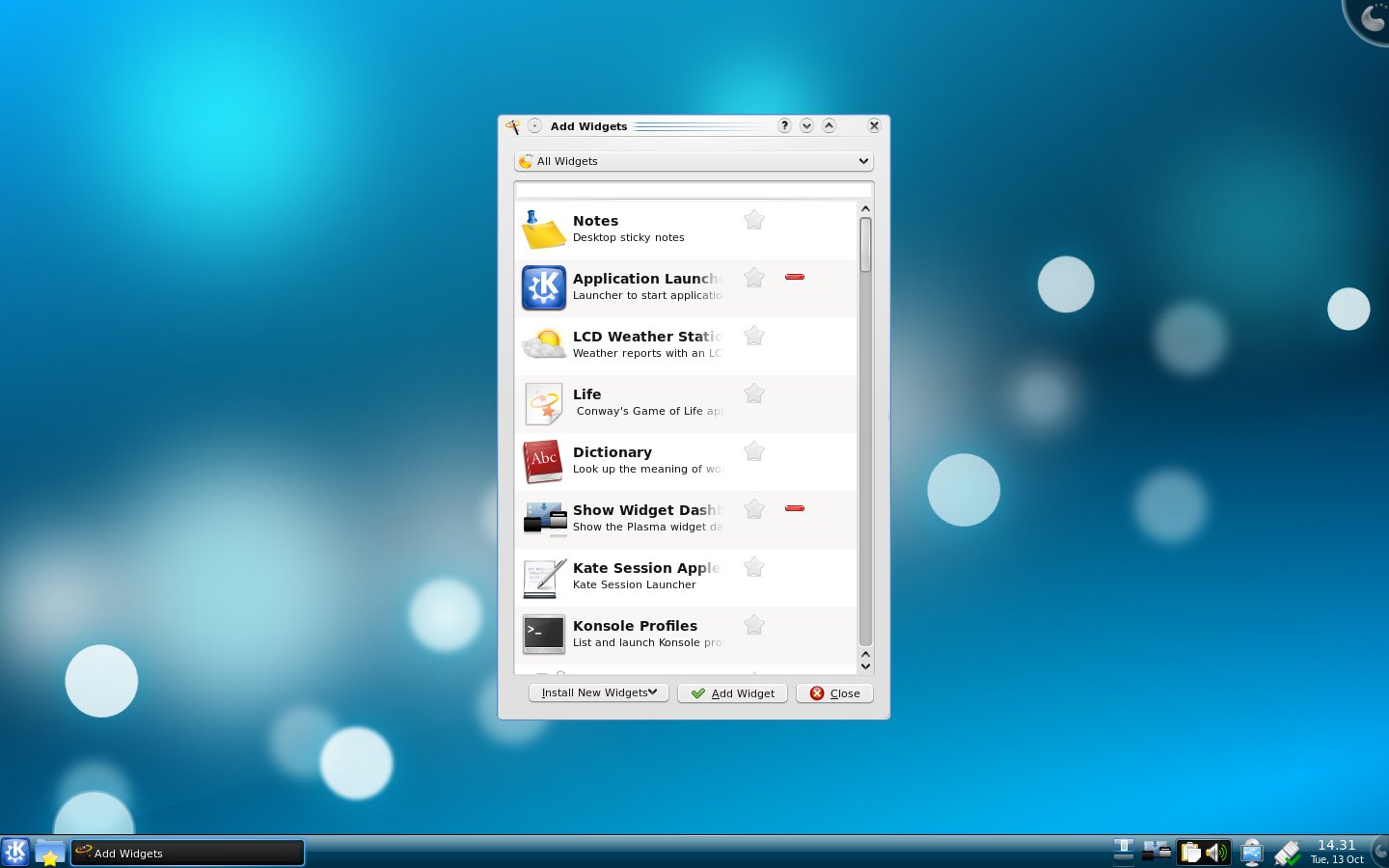Click the Konsole Profiles terminal icon

pos(543,635)
